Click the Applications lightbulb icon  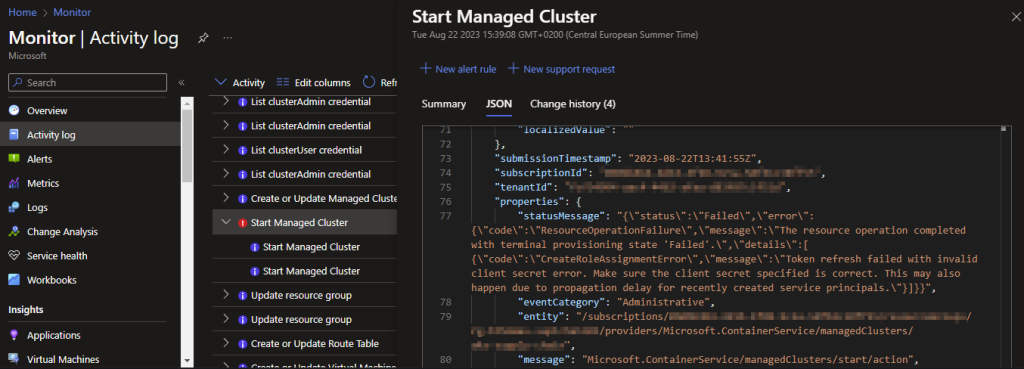tap(14, 335)
